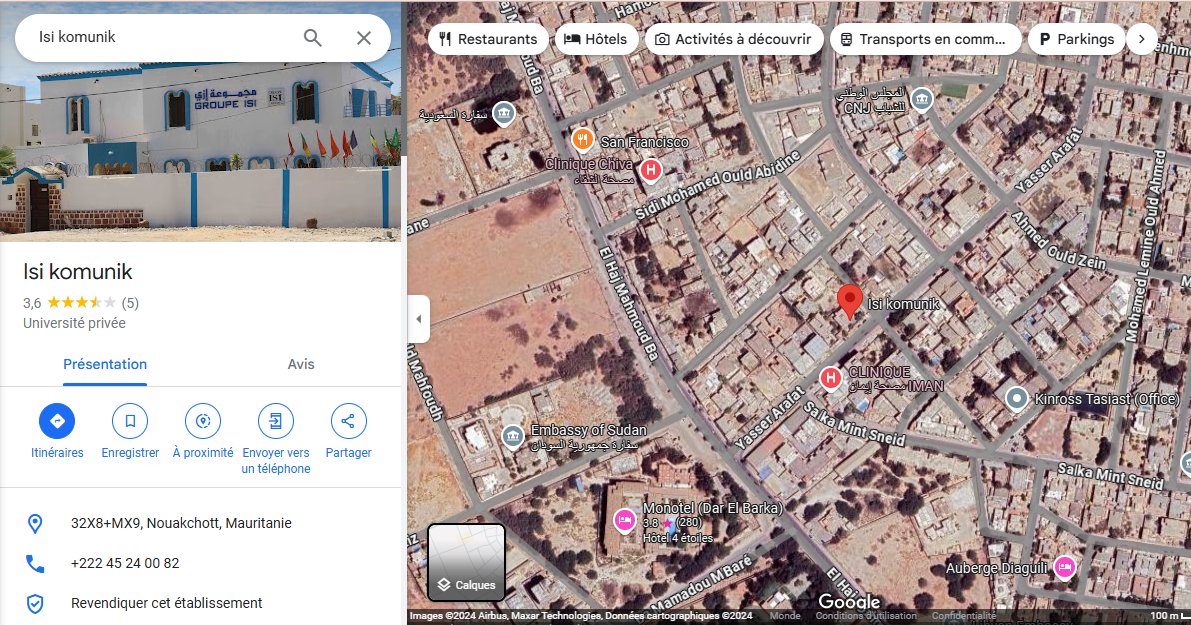This screenshot has width=1191, height=625.
Task: Switch to the Avis tab
Action: 301,365
